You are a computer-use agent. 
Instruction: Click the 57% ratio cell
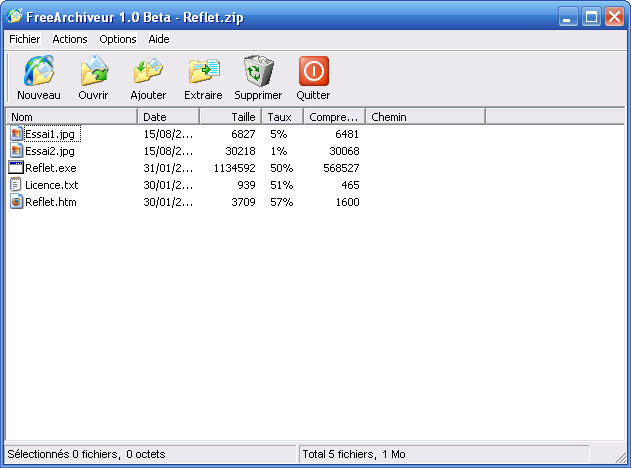click(x=282, y=202)
